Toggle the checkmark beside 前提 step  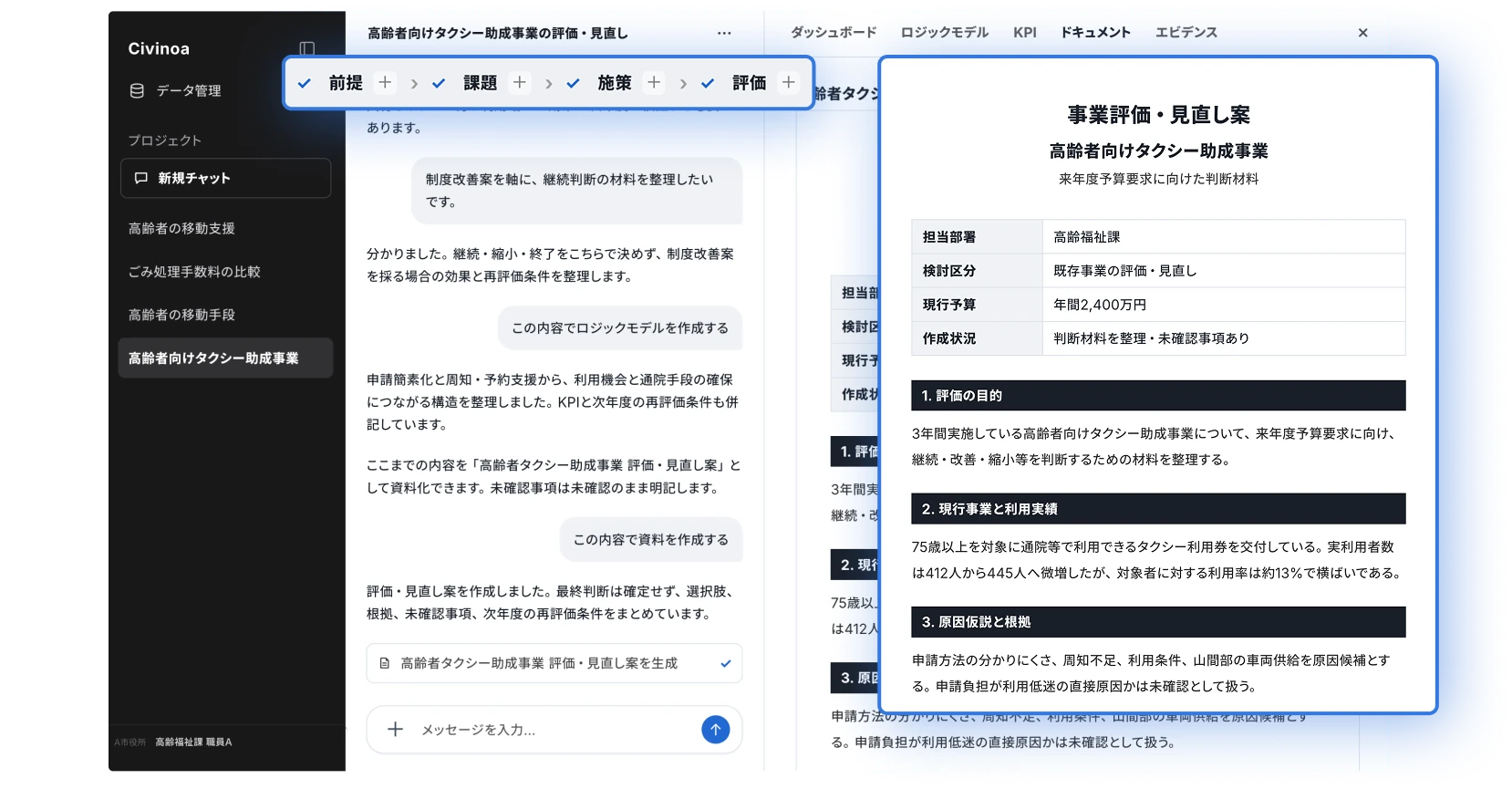305,83
